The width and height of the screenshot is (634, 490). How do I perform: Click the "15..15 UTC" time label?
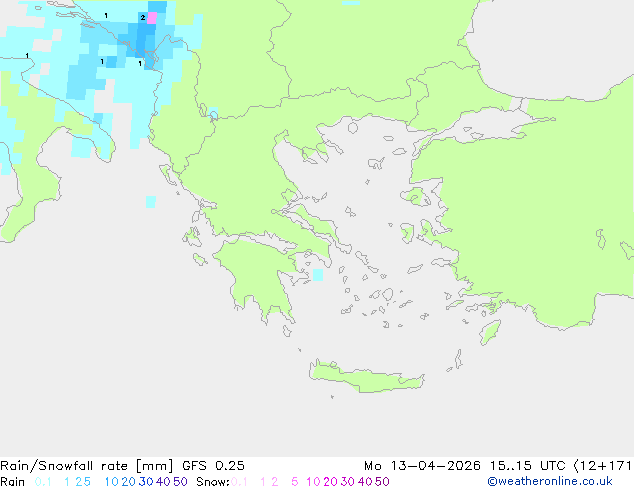528,466
